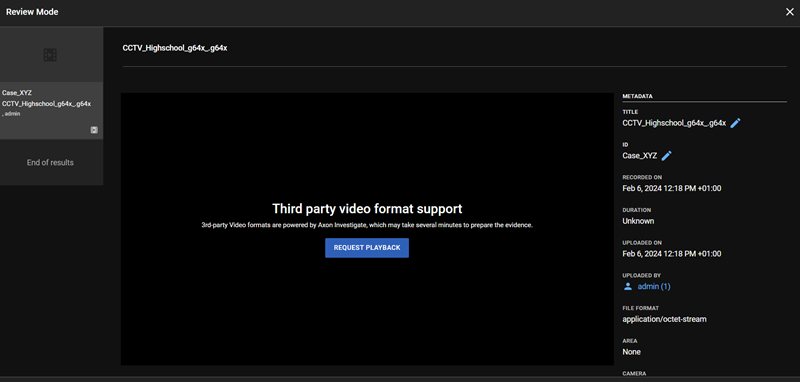Click the Uploaded On date value

coord(671,254)
